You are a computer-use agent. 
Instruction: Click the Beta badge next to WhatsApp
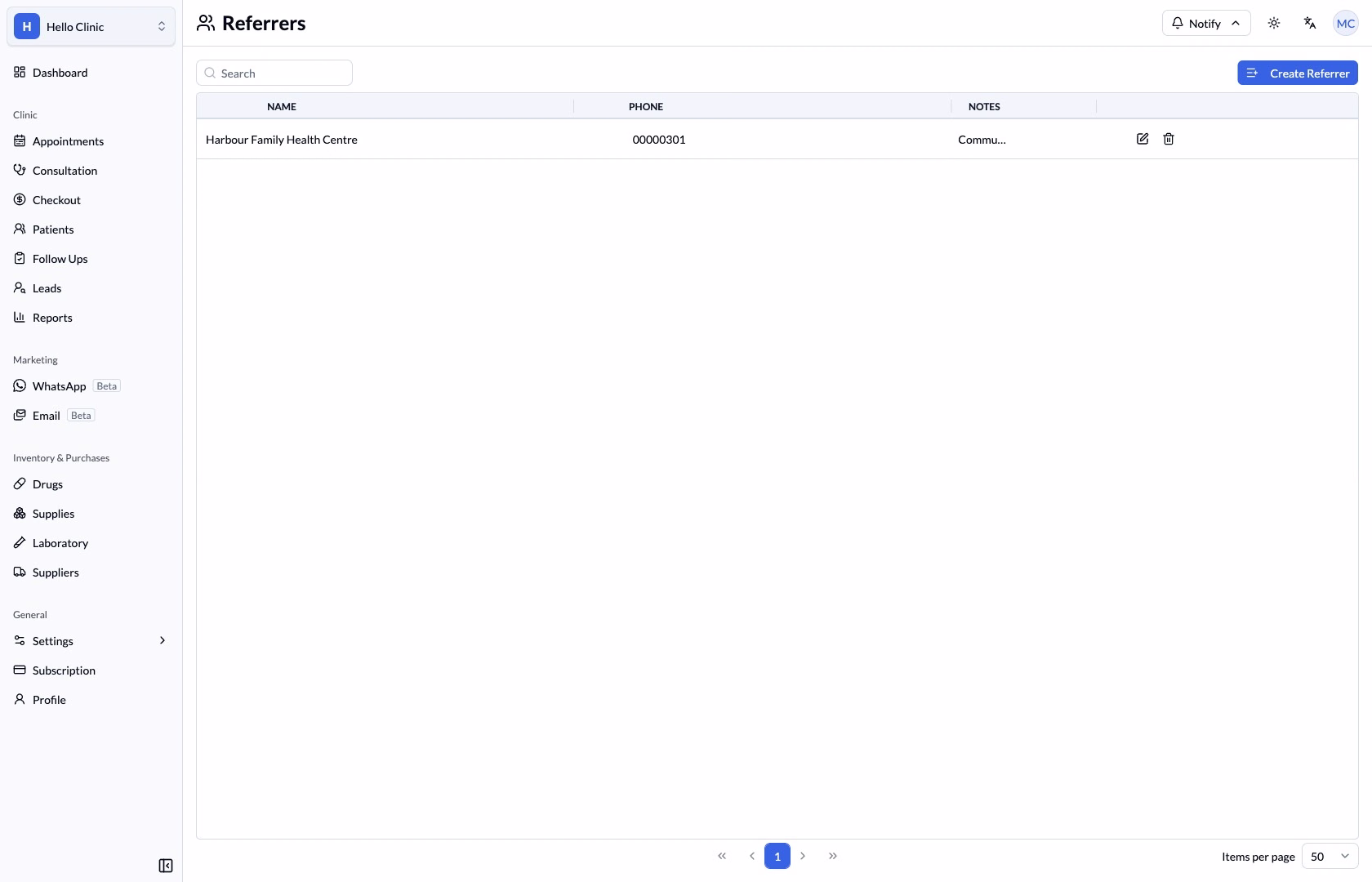(x=107, y=385)
